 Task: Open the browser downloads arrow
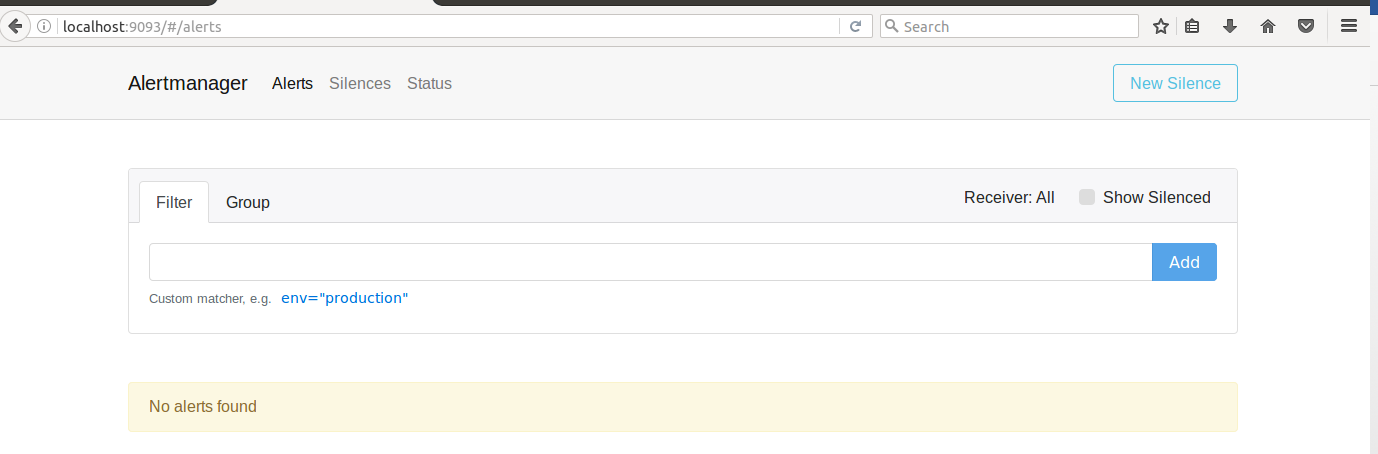[1230, 27]
